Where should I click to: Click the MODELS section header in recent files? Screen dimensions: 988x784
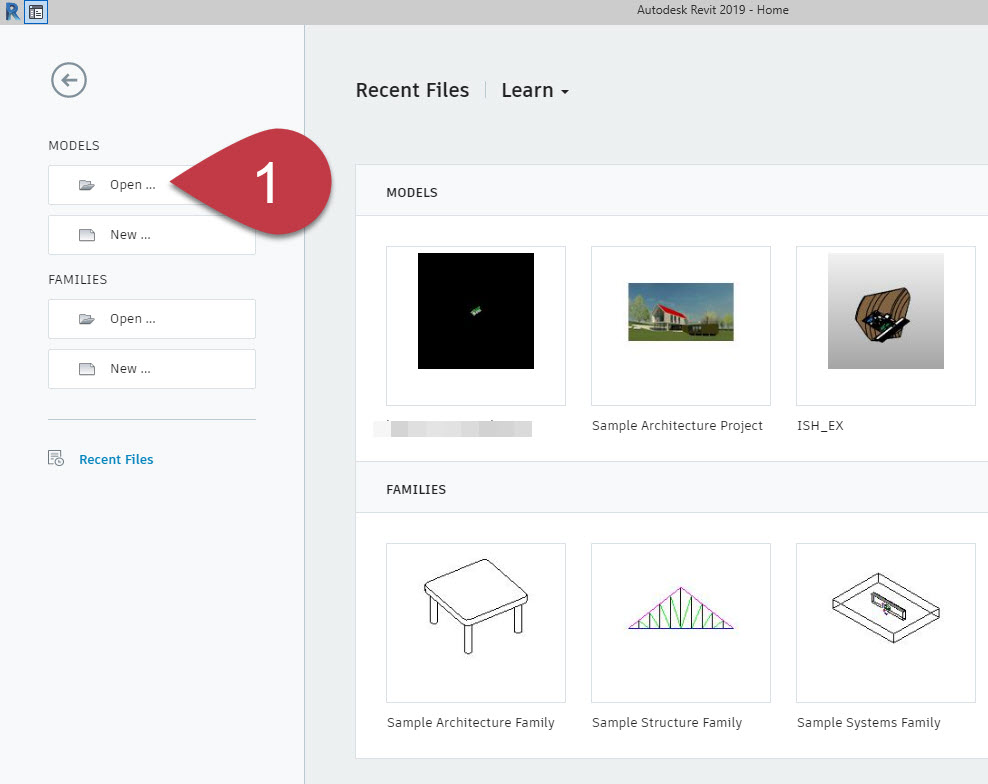click(x=412, y=193)
